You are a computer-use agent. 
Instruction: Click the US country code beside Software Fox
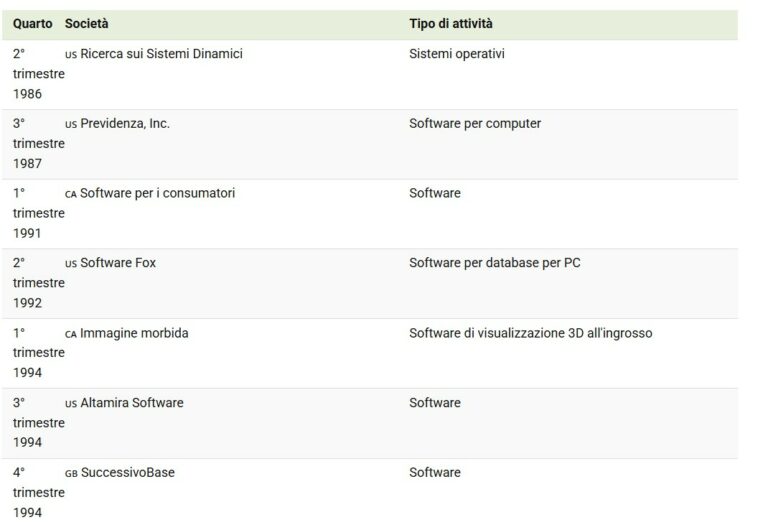(x=71, y=263)
